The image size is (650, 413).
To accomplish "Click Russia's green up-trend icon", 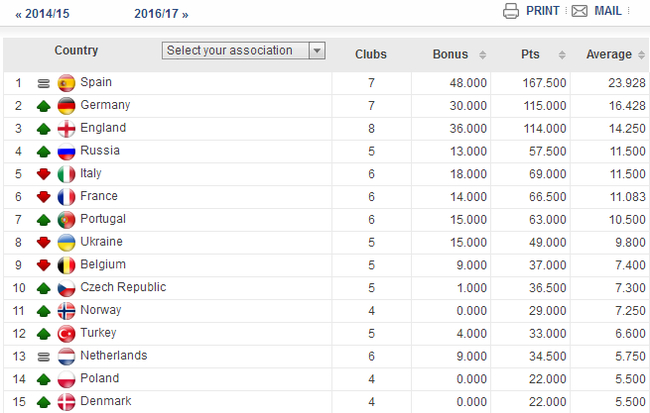I will [x=44, y=151].
